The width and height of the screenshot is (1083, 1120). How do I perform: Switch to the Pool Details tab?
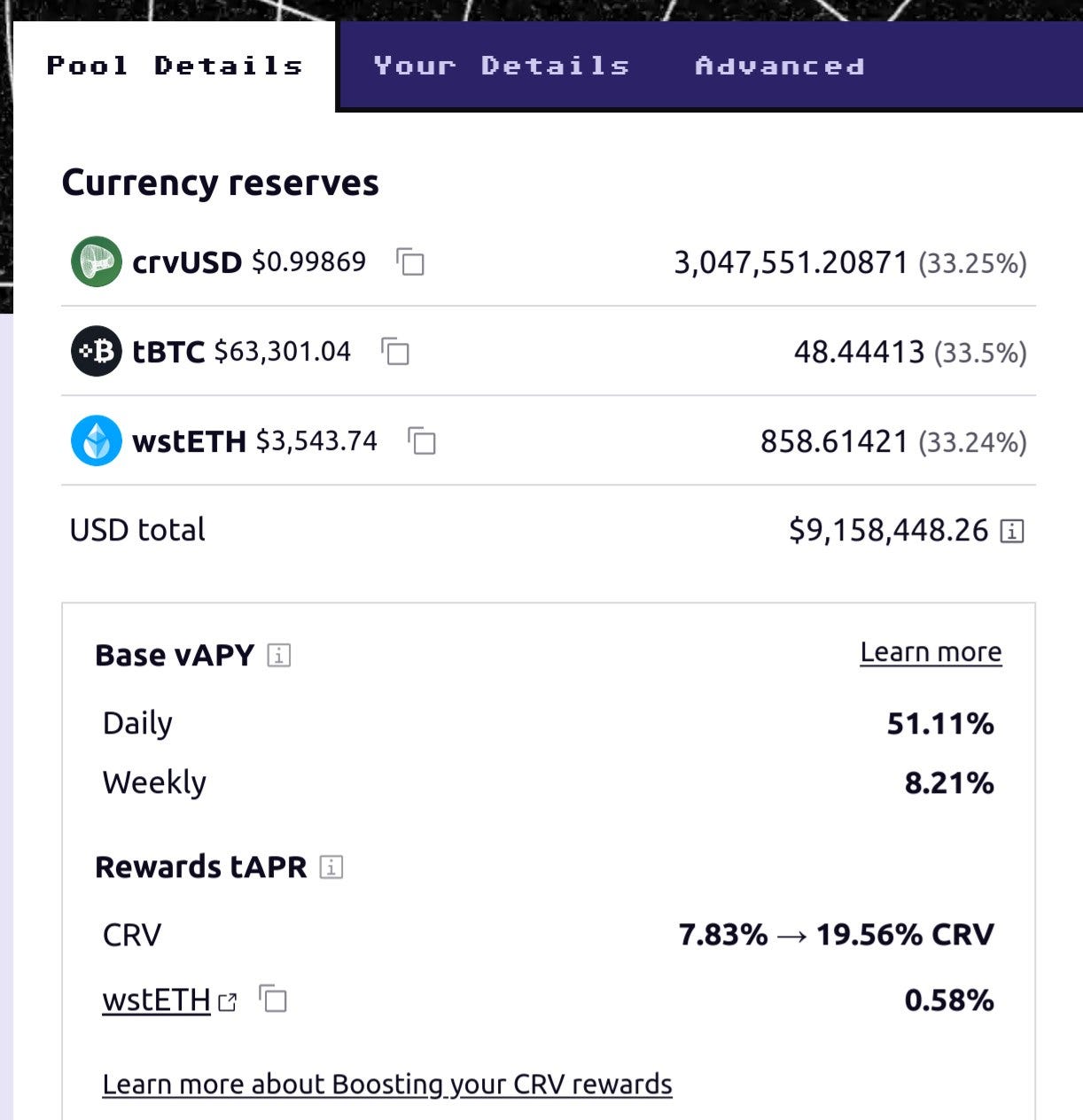(175, 66)
